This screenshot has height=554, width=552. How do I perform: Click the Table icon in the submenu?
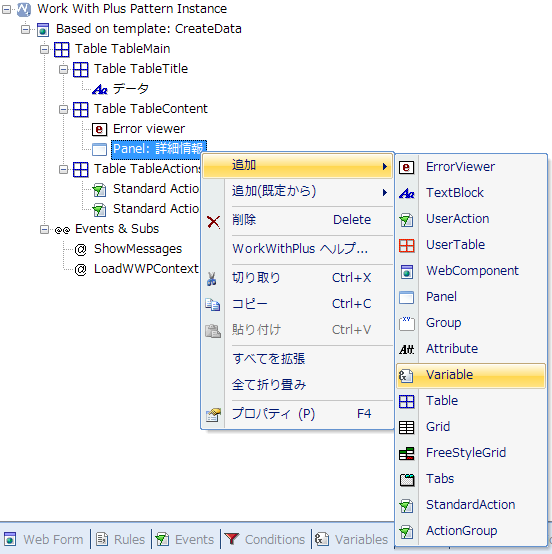pyautogui.click(x=406, y=401)
